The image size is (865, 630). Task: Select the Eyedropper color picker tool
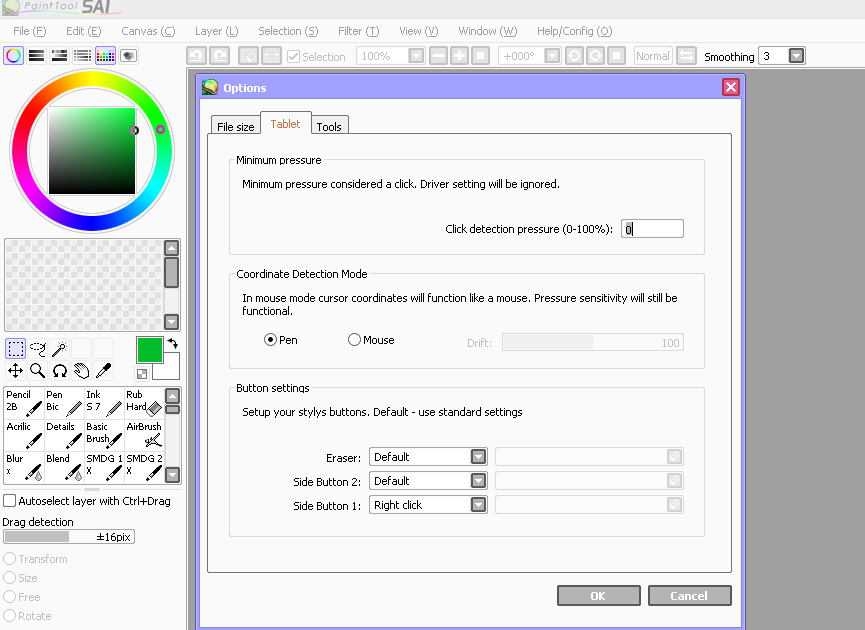click(104, 371)
